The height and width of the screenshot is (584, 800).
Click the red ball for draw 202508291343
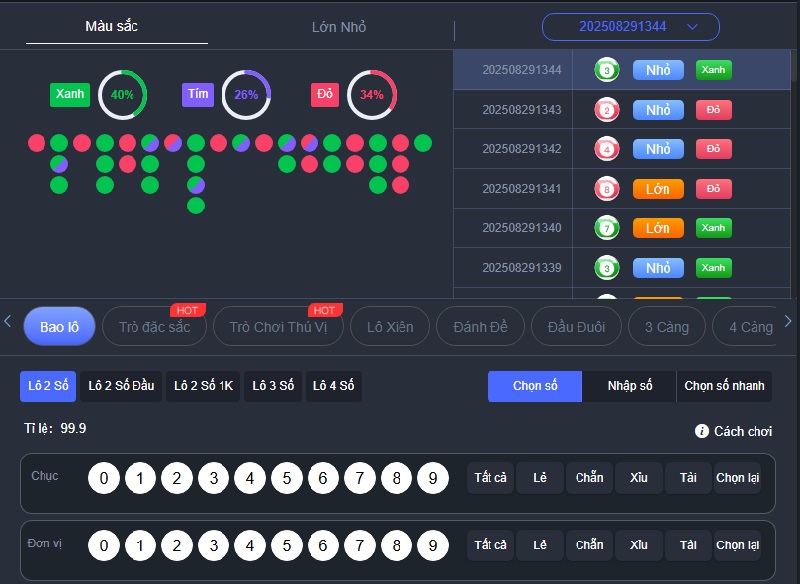pyautogui.click(x=606, y=110)
